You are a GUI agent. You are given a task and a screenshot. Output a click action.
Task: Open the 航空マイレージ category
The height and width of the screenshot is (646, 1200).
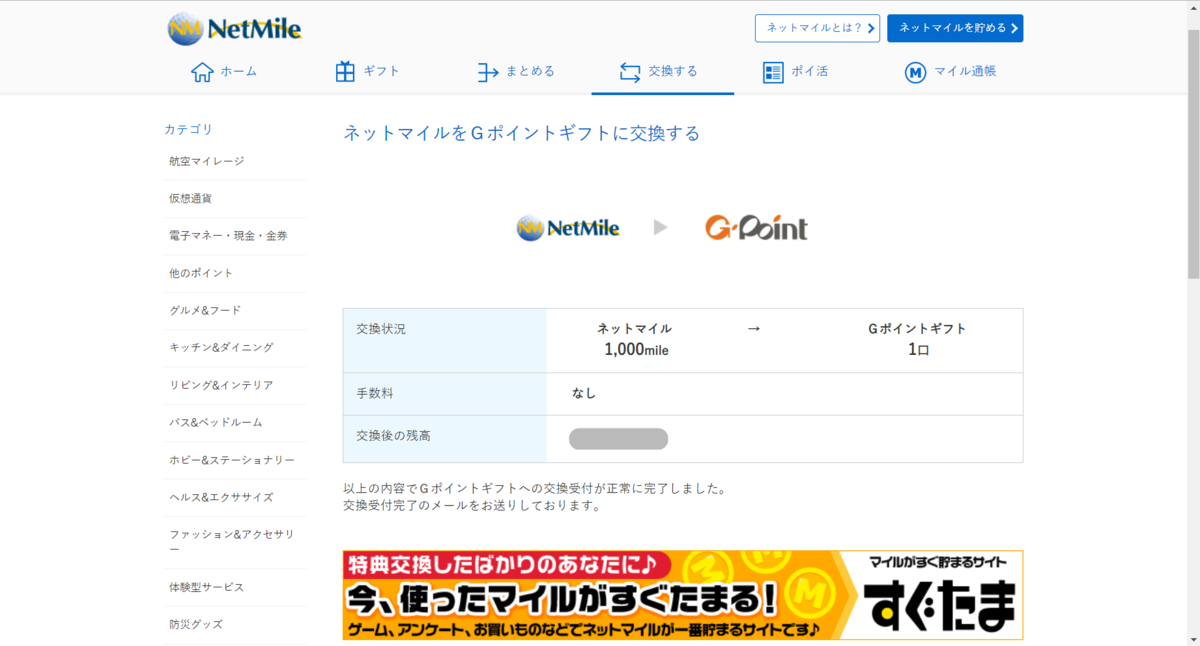coord(235,161)
